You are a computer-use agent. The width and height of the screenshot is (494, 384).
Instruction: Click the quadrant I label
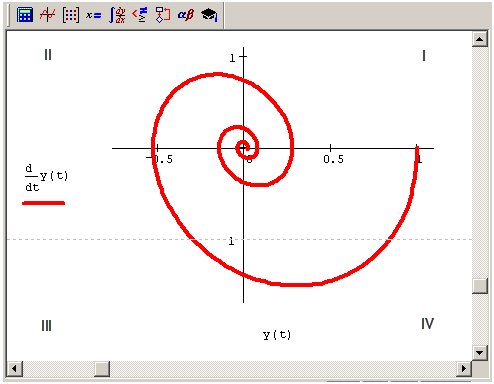click(x=424, y=55)
